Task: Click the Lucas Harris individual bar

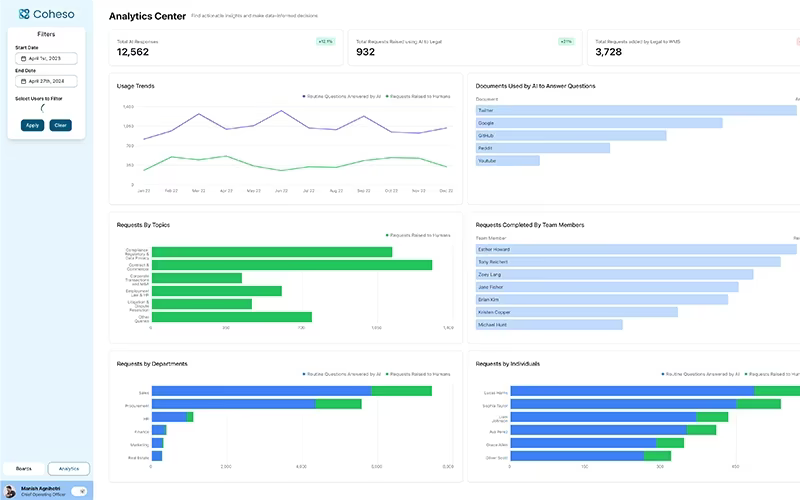Action: click(655, 391)
